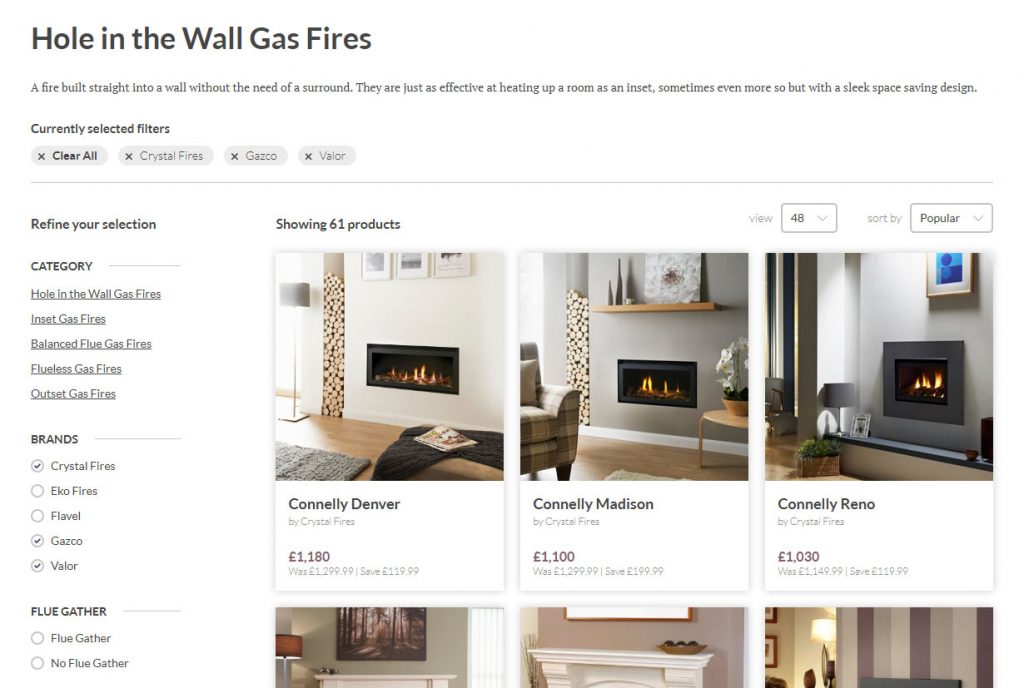
Task: Open the sort by Popular dropdown
Action: [951, 218]
